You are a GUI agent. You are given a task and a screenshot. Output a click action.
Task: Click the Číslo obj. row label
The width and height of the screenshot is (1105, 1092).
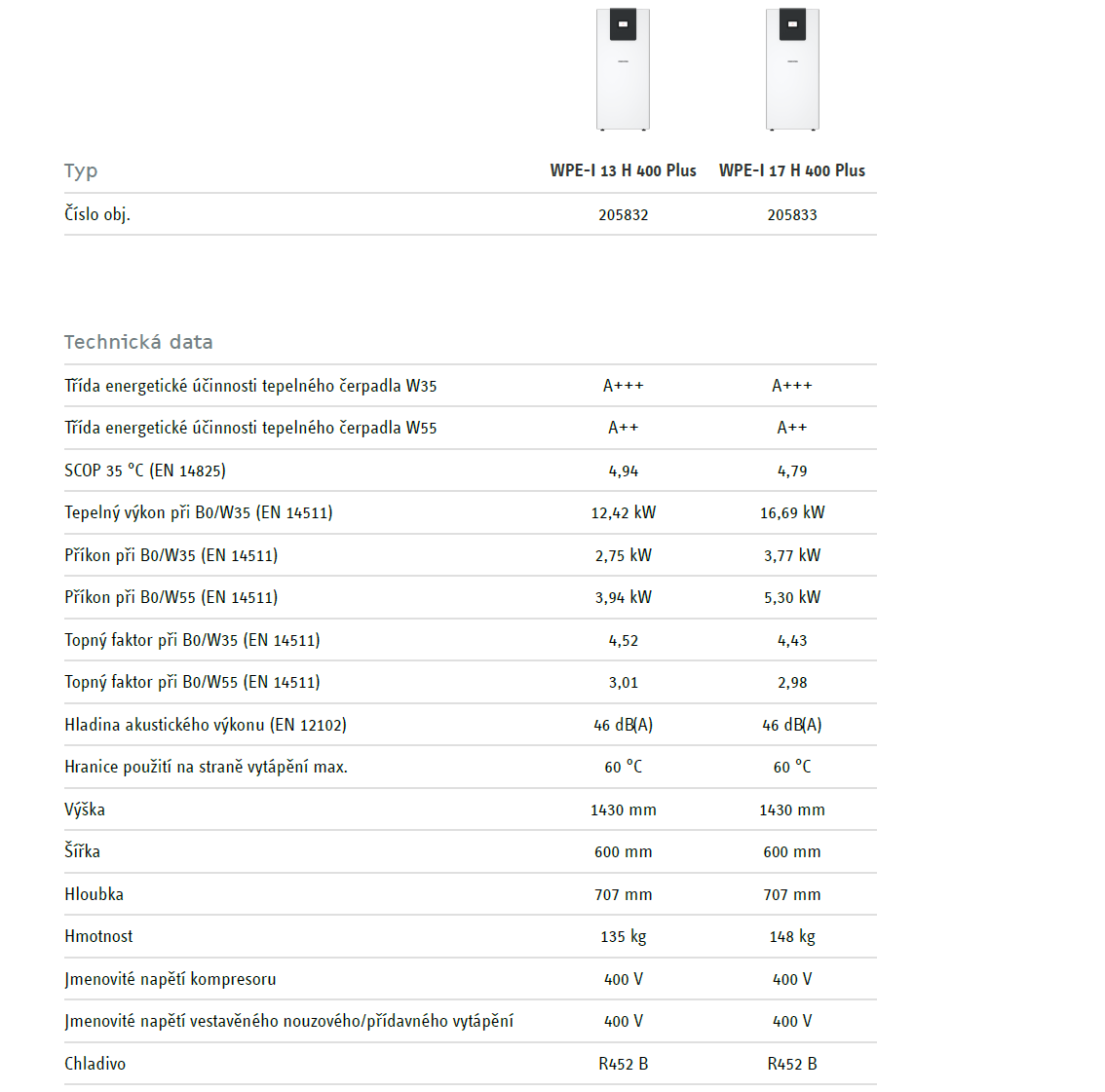pyautogui.click(x=97, y=214)
